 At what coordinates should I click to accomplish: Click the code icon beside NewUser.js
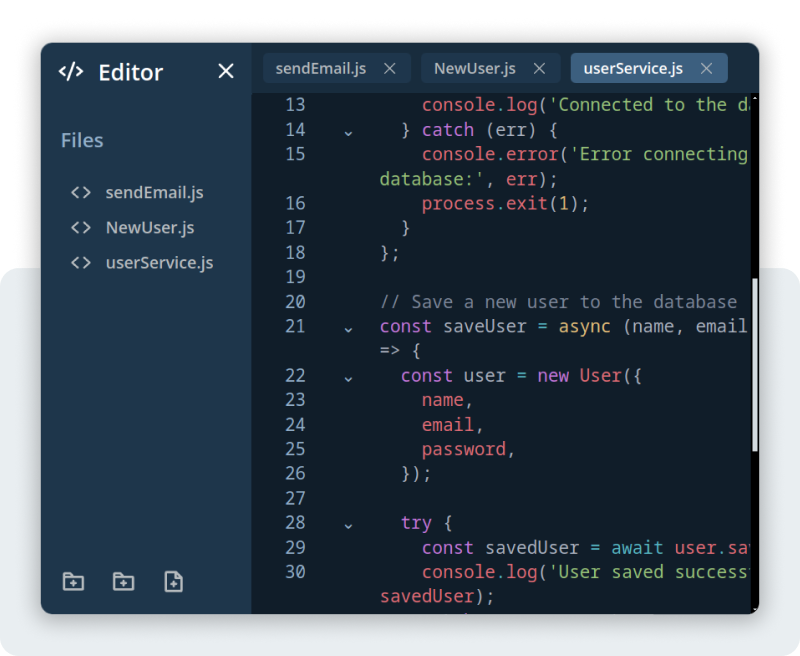point(80,227)
